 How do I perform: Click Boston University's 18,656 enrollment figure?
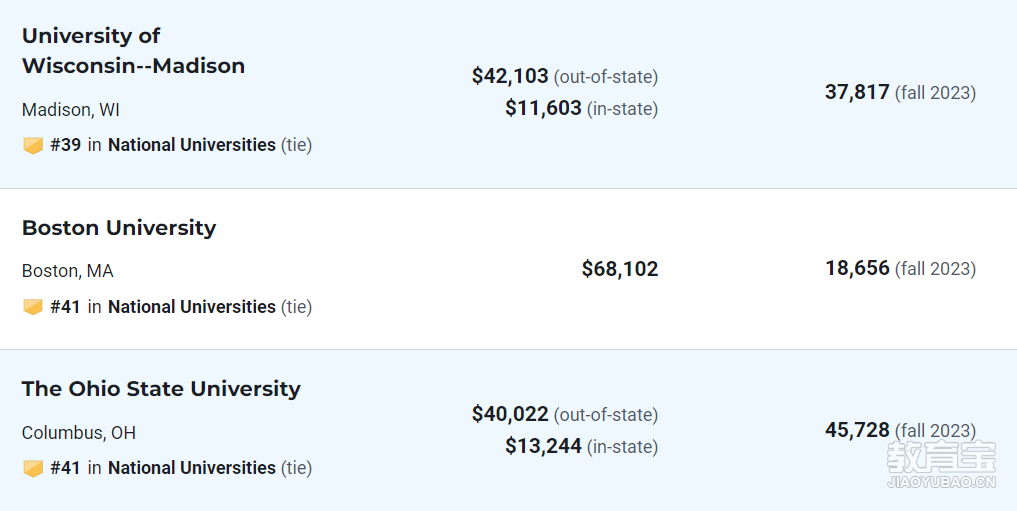pos(857,268)
